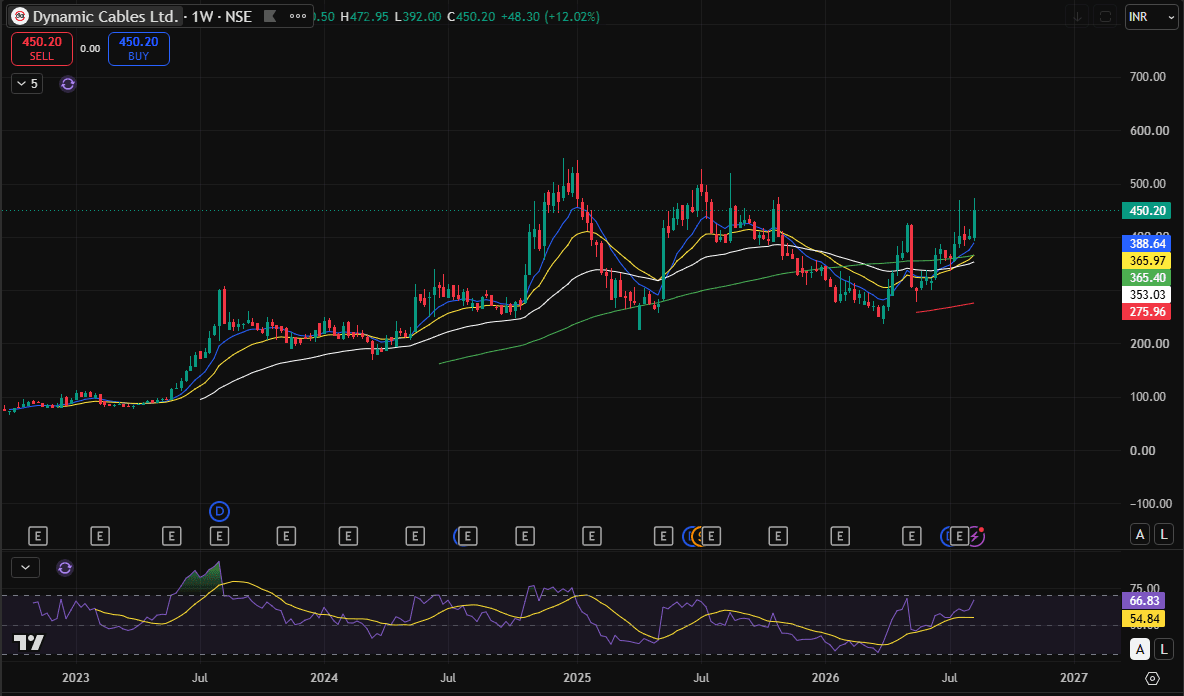The height and width of the screenshot is (696, 1184).
Task: Click the 2024 label on the time axis
Action: [x=324, y=678]
